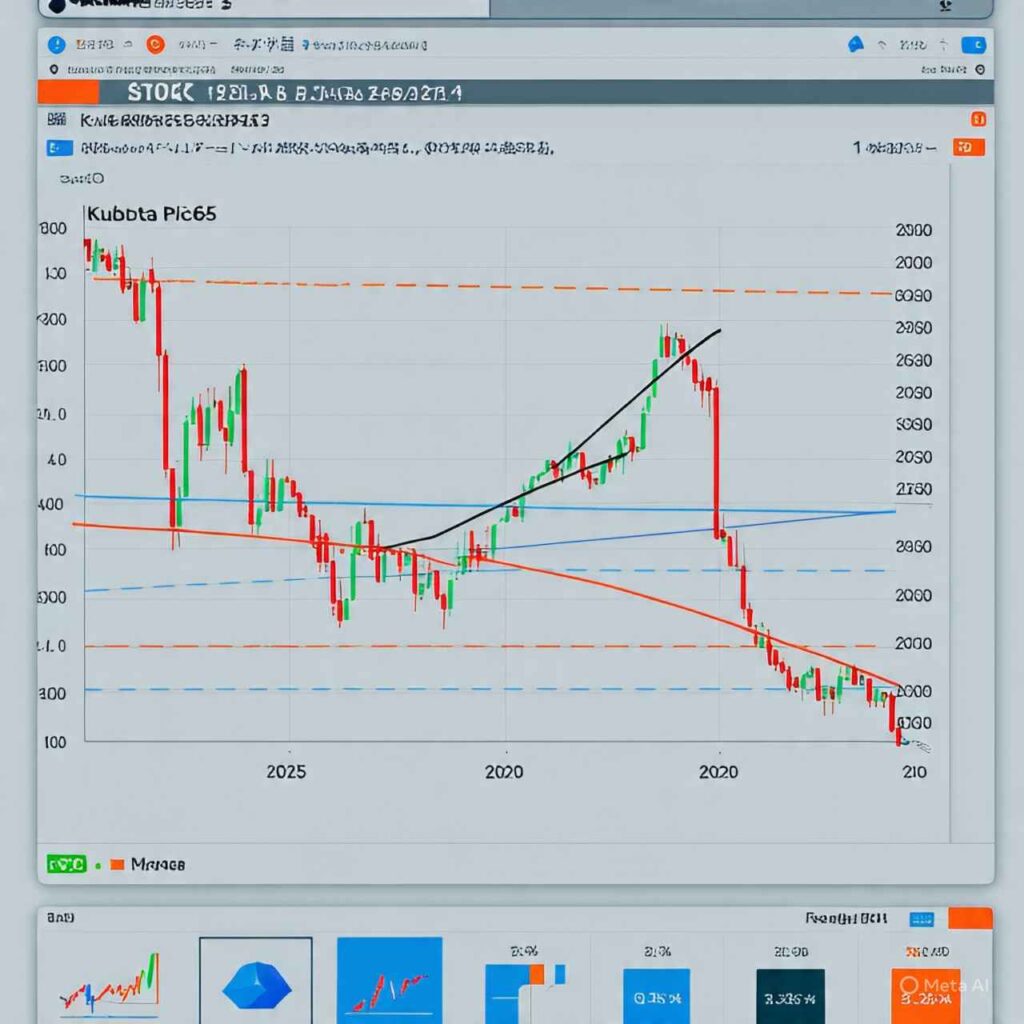Click the 210 label on the time axis
This screenshot has height=1024, width=1024.
(x=914, y=772)
